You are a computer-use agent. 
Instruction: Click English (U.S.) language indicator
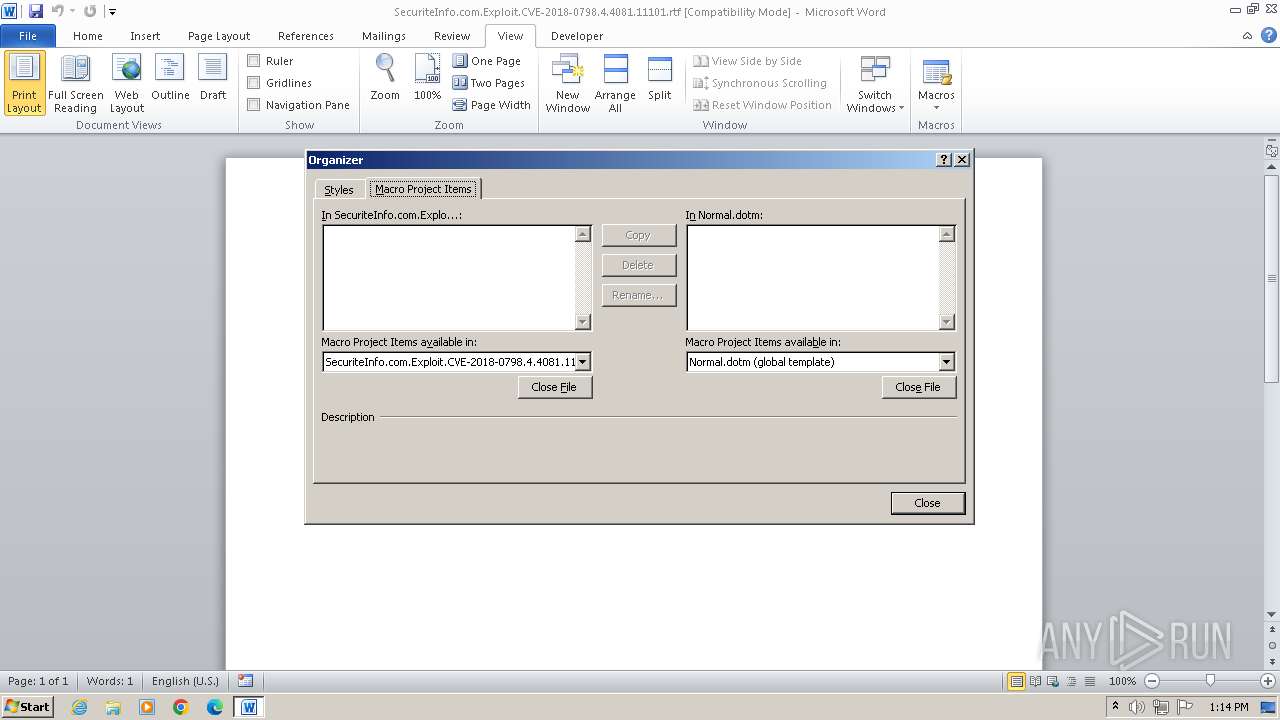click(185, 681)
